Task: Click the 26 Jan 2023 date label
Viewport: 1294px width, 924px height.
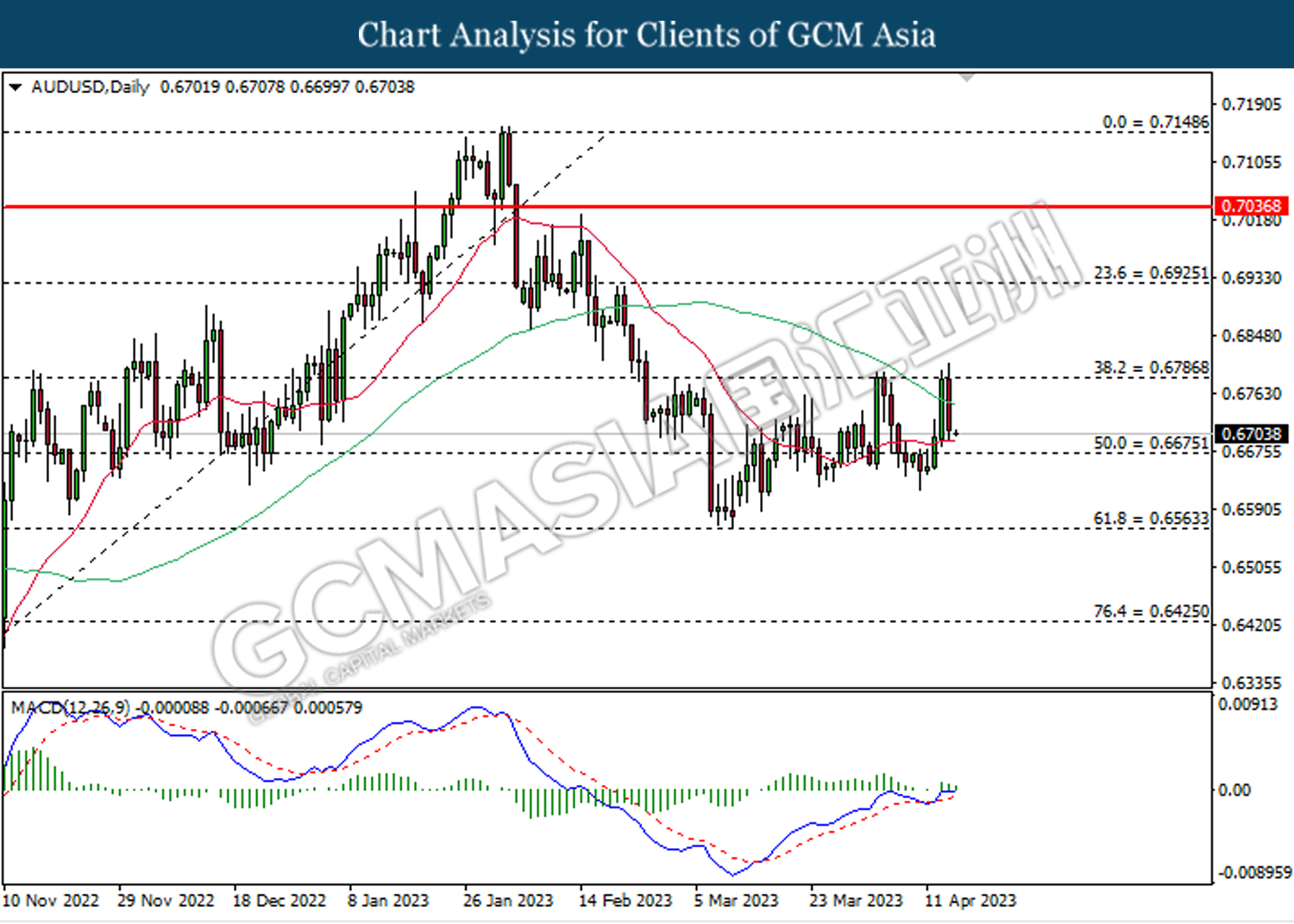Action: pos(508,901)
